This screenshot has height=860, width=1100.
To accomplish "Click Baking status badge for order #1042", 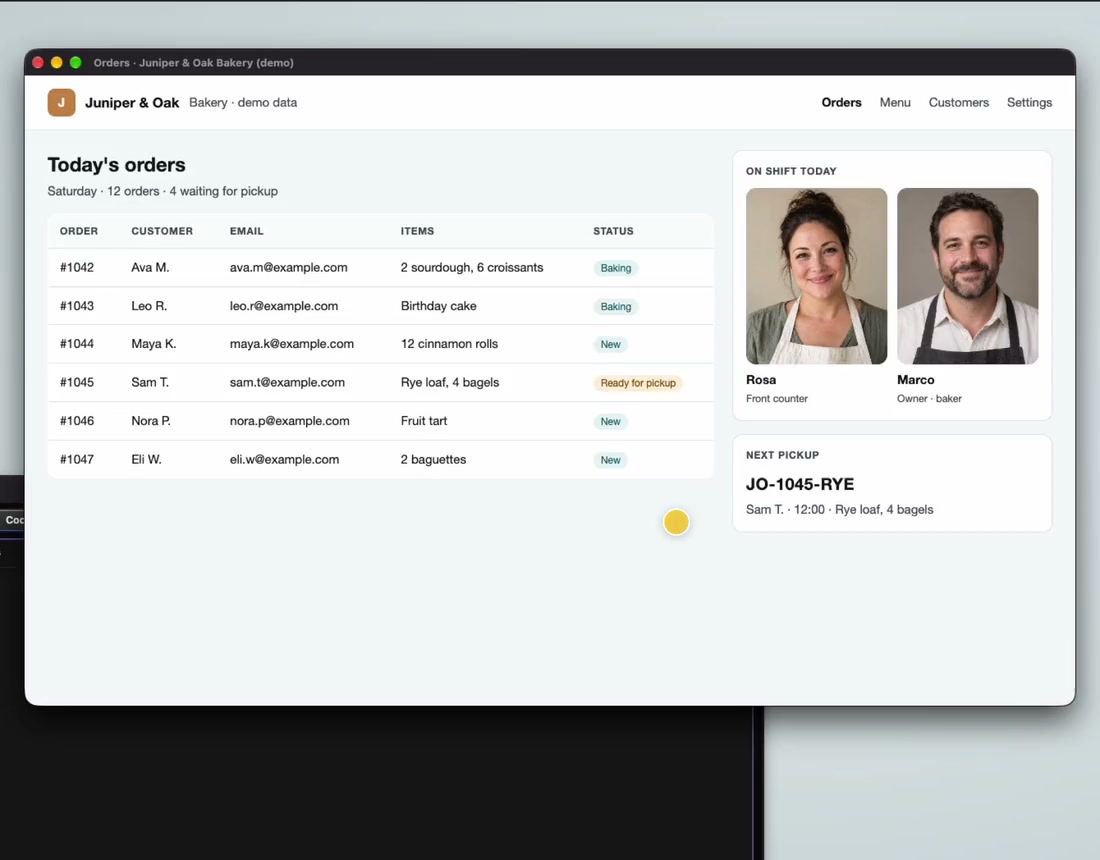I will click(615, 268).
